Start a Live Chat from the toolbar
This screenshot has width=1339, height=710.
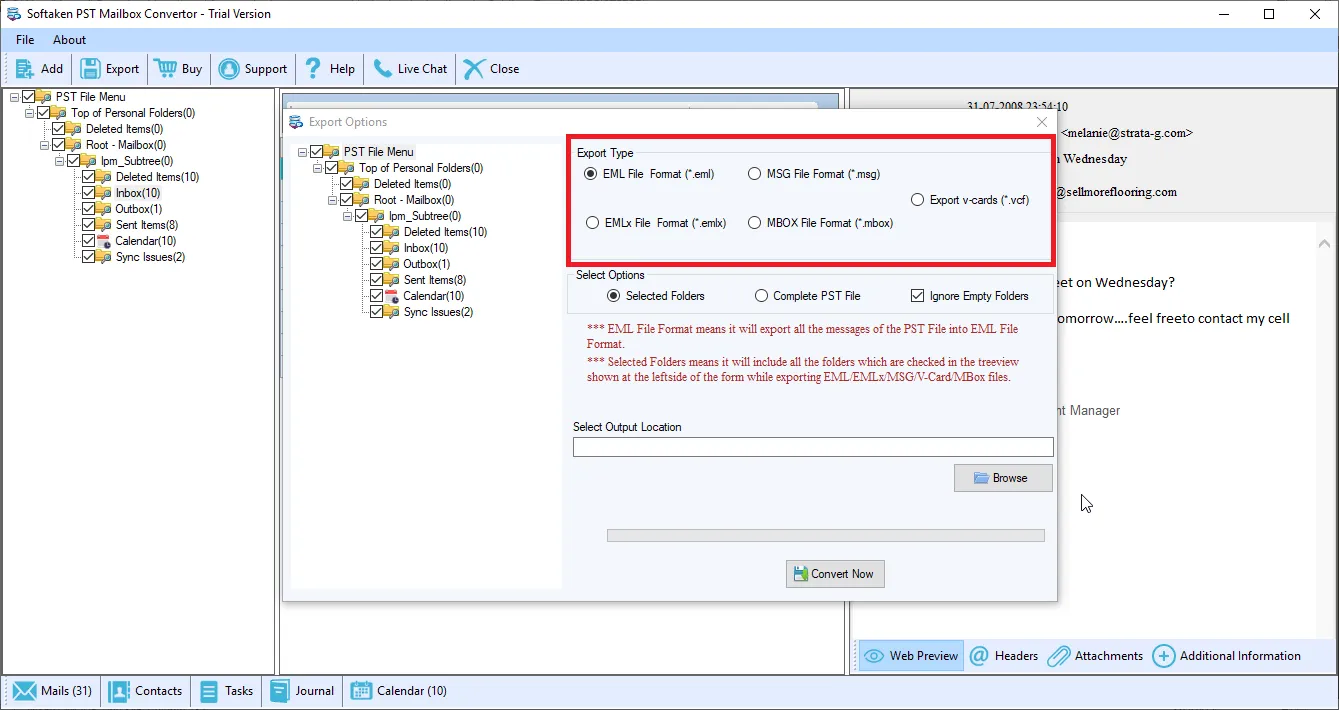[x=410, y=69]
